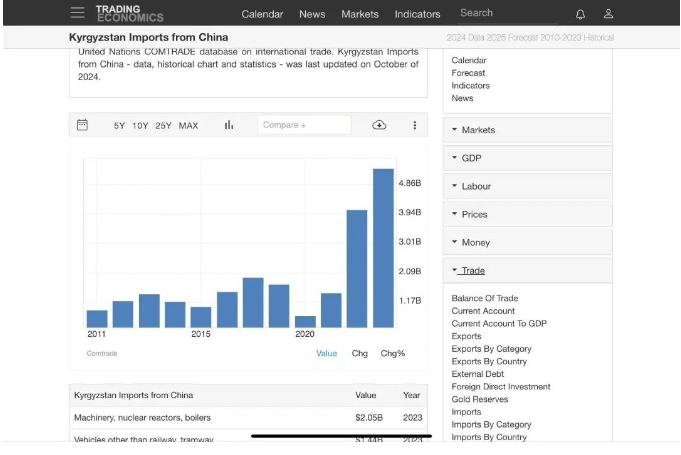
Task: Open sidebar Calendar link
Action: [469, 60]
